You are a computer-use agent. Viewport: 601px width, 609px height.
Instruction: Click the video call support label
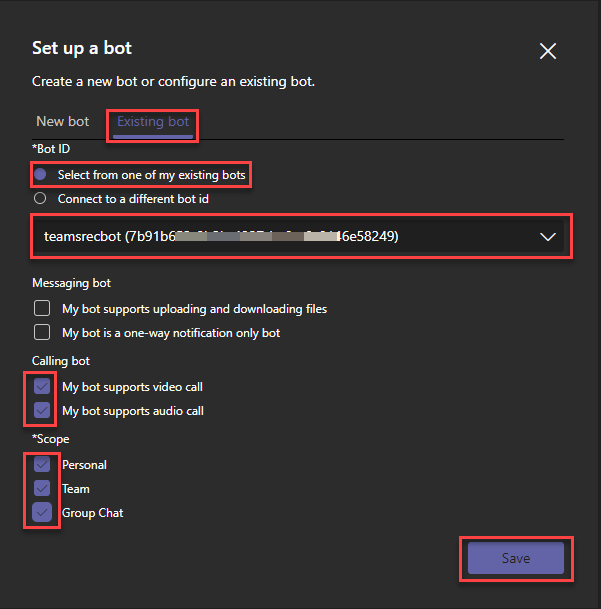(x=132, y=387)
